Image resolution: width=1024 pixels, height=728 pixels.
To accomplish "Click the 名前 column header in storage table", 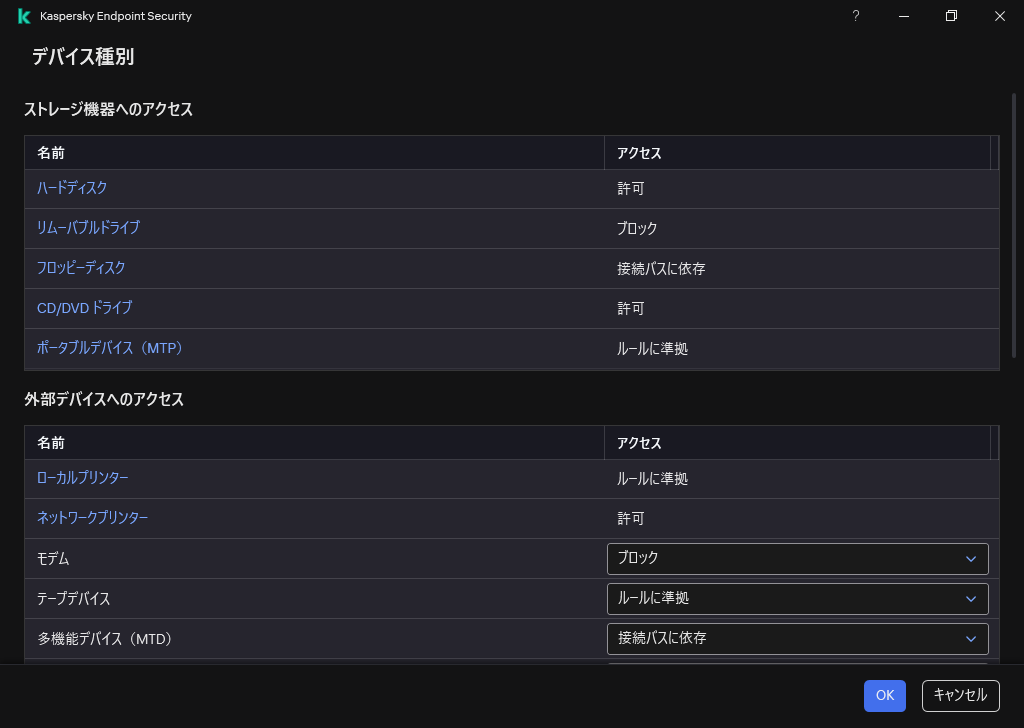I will coord(52,153).
